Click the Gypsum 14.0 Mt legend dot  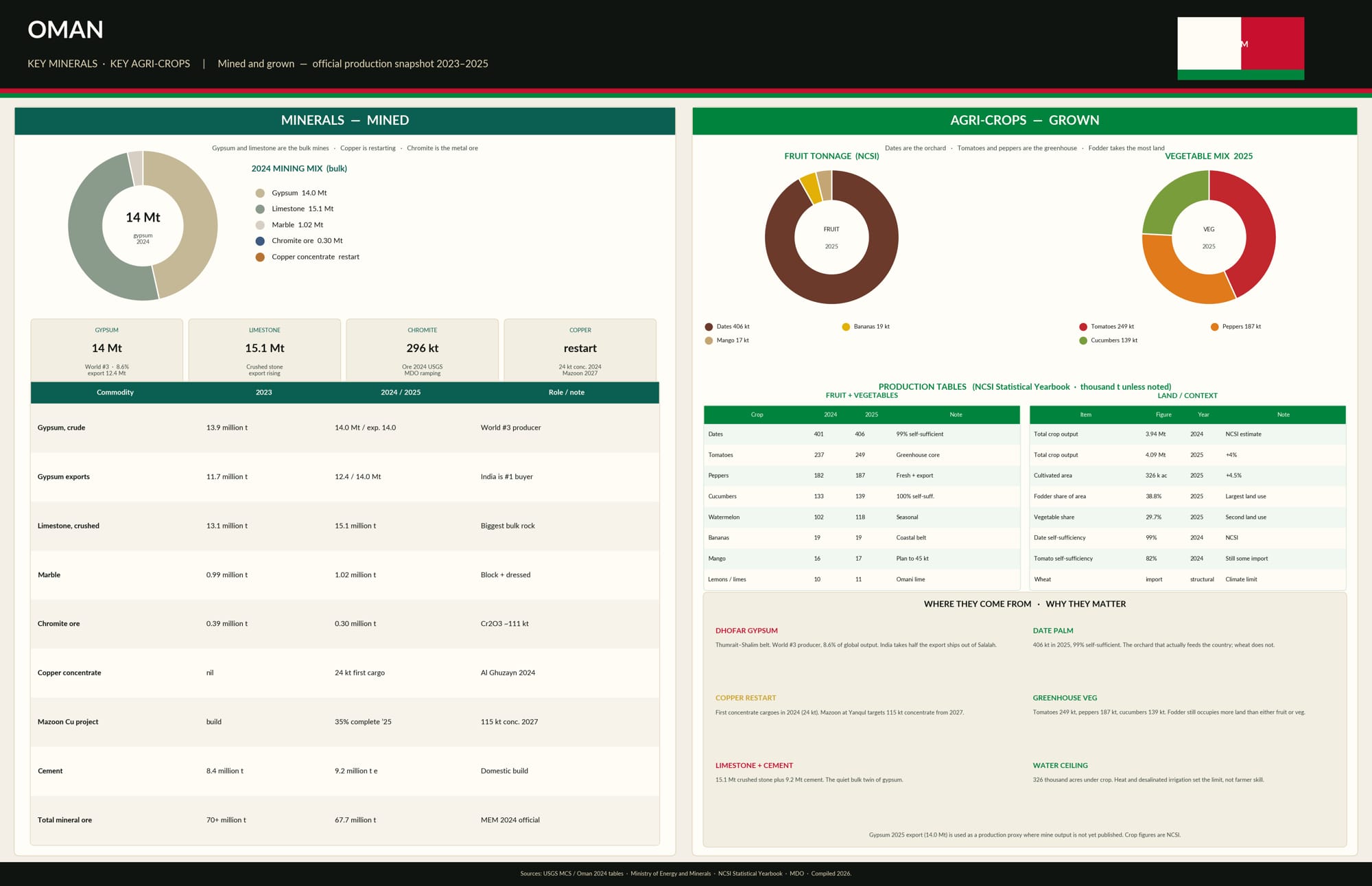pos(260,193)
